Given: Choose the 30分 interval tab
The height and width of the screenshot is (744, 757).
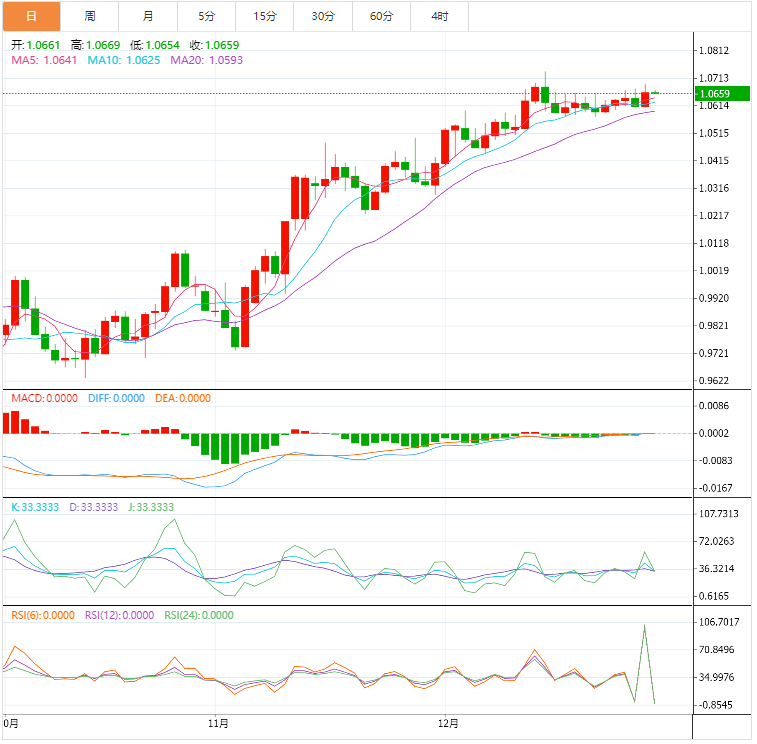Looking at the screenshot, I should coord(323,16).
